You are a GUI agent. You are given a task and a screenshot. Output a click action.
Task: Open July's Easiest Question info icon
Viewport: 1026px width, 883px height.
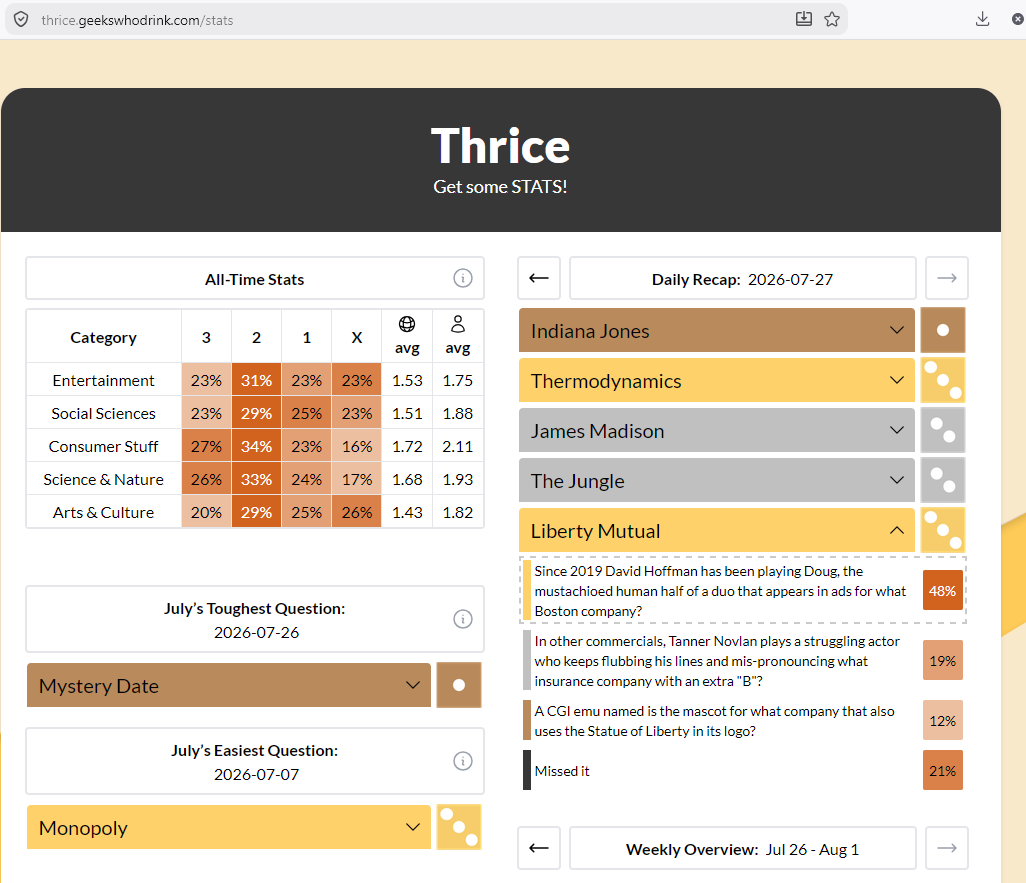click(x=463, y=761)
